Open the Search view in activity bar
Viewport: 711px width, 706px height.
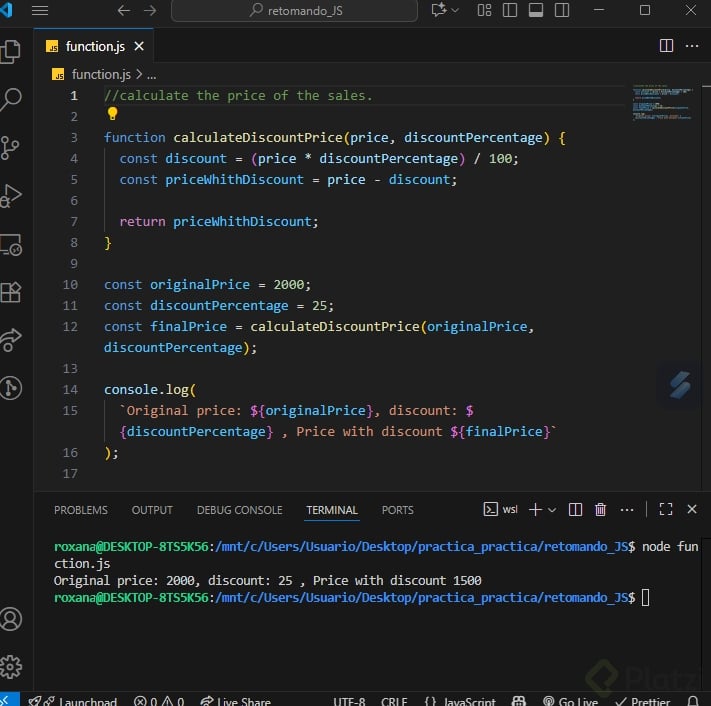[11, 99]
